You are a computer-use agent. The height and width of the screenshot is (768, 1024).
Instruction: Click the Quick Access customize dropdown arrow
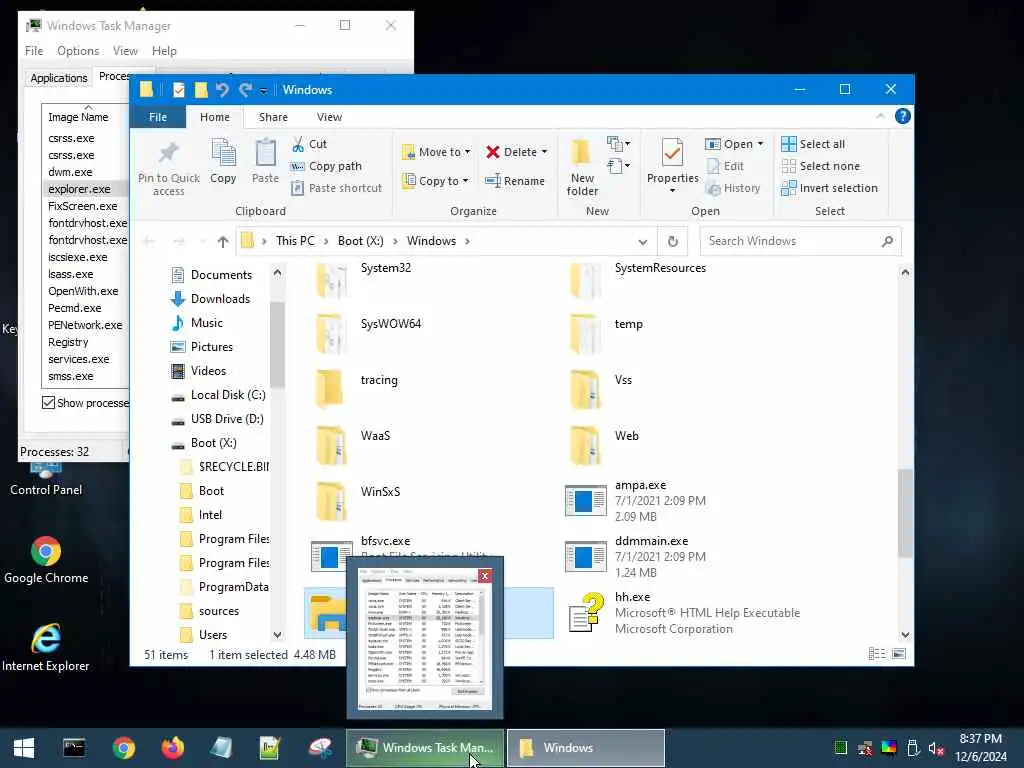pos(264,90)
